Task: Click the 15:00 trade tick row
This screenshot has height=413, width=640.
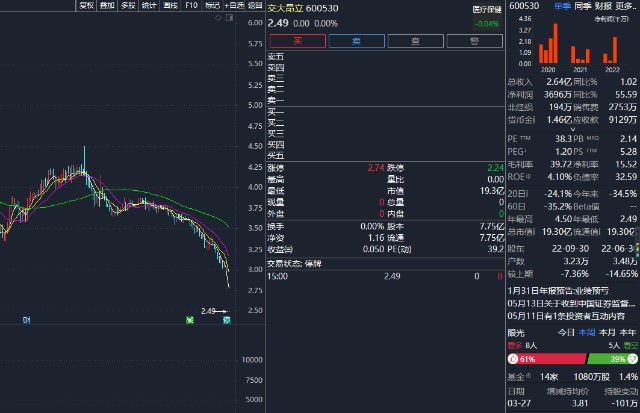Action: (x=385, y=276)
